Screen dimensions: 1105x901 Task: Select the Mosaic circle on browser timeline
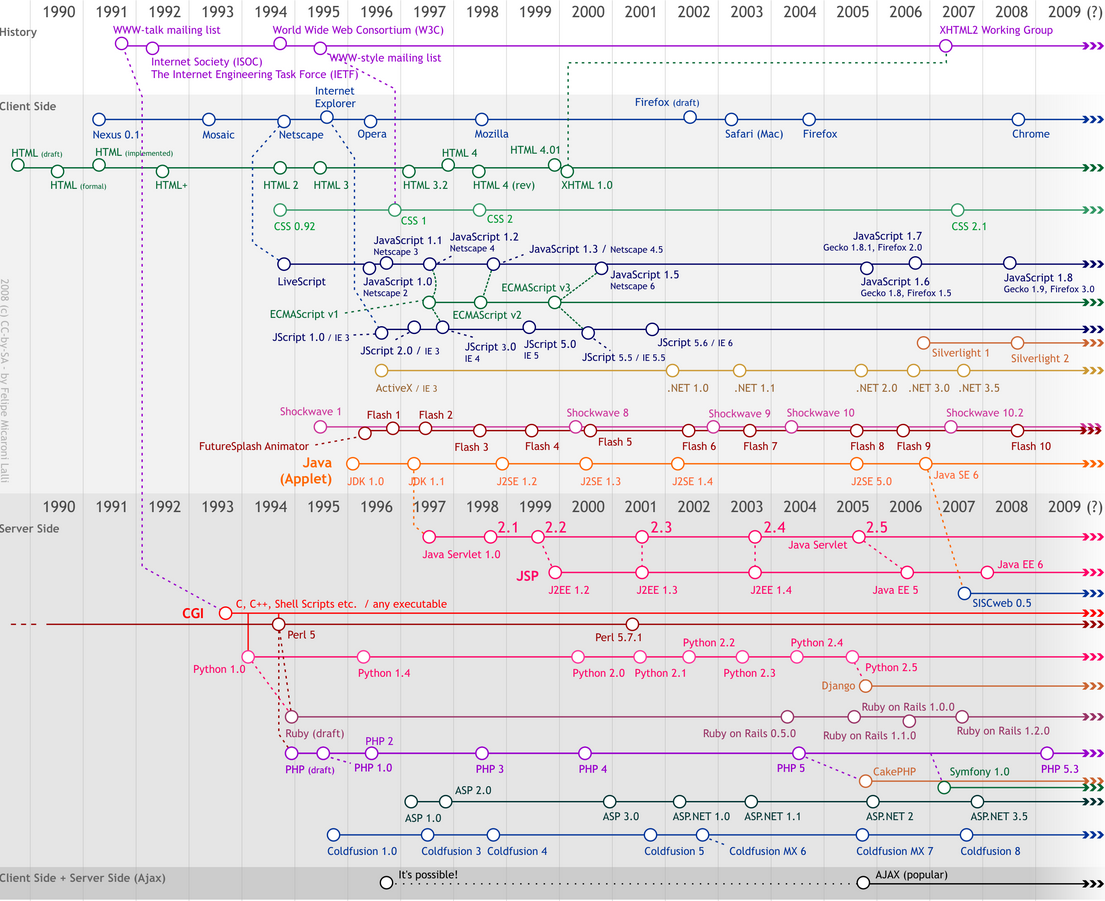point(209,120)
